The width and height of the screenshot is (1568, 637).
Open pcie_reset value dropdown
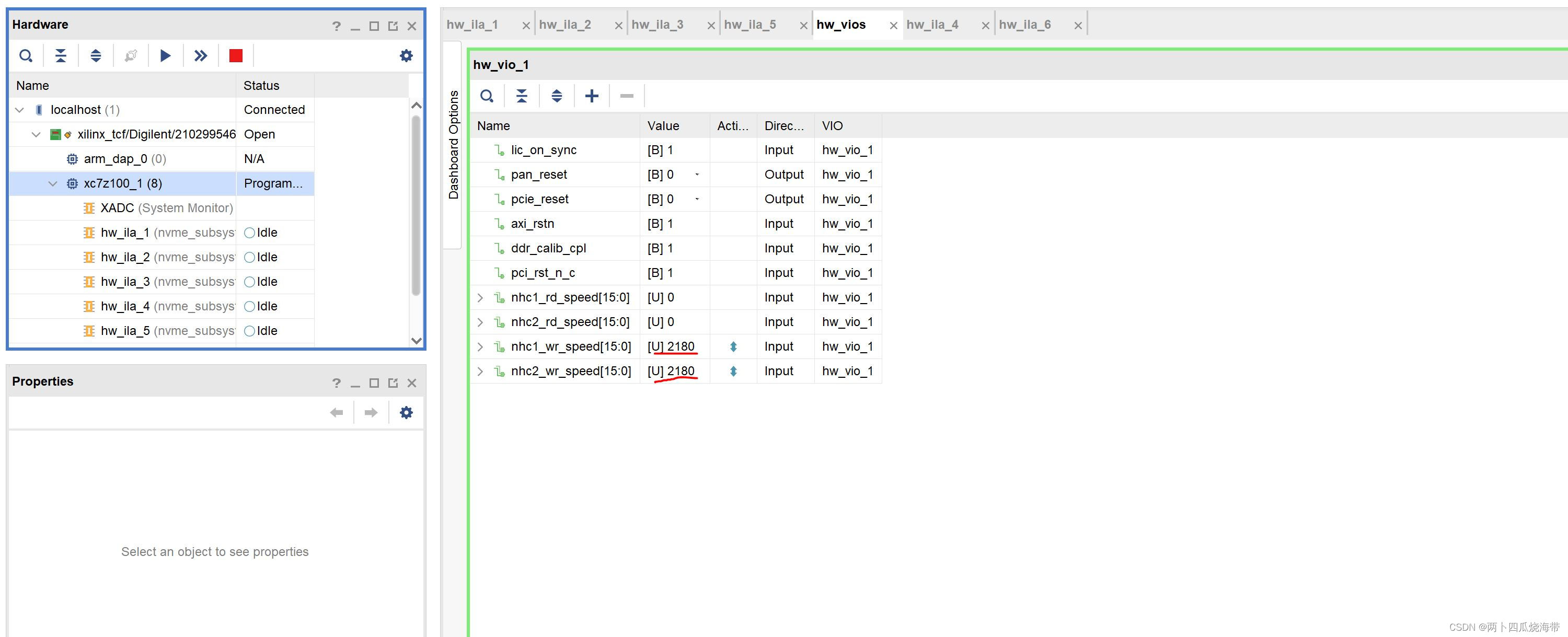click(697, 199)
